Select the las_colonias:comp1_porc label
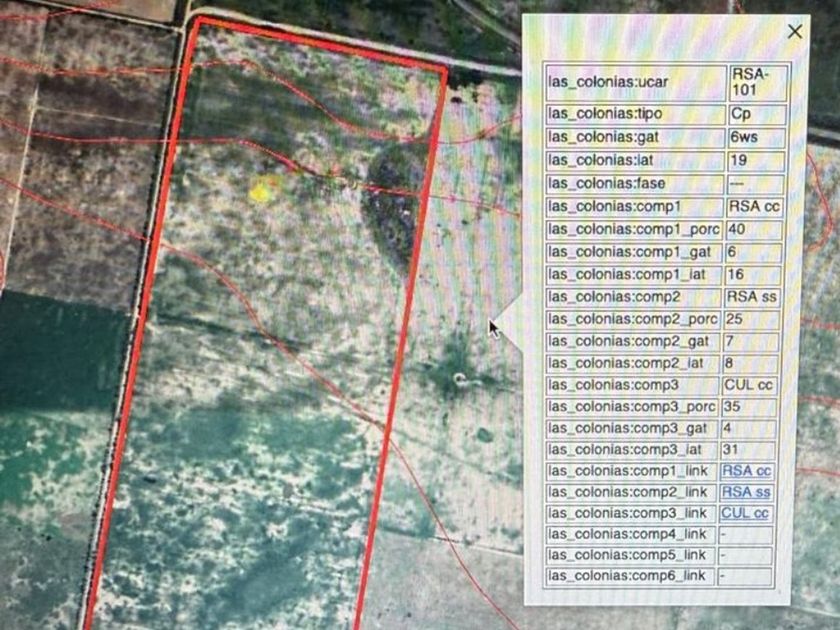Image resolution: width=840 pixels, height=630 pixels. [633, 229]
